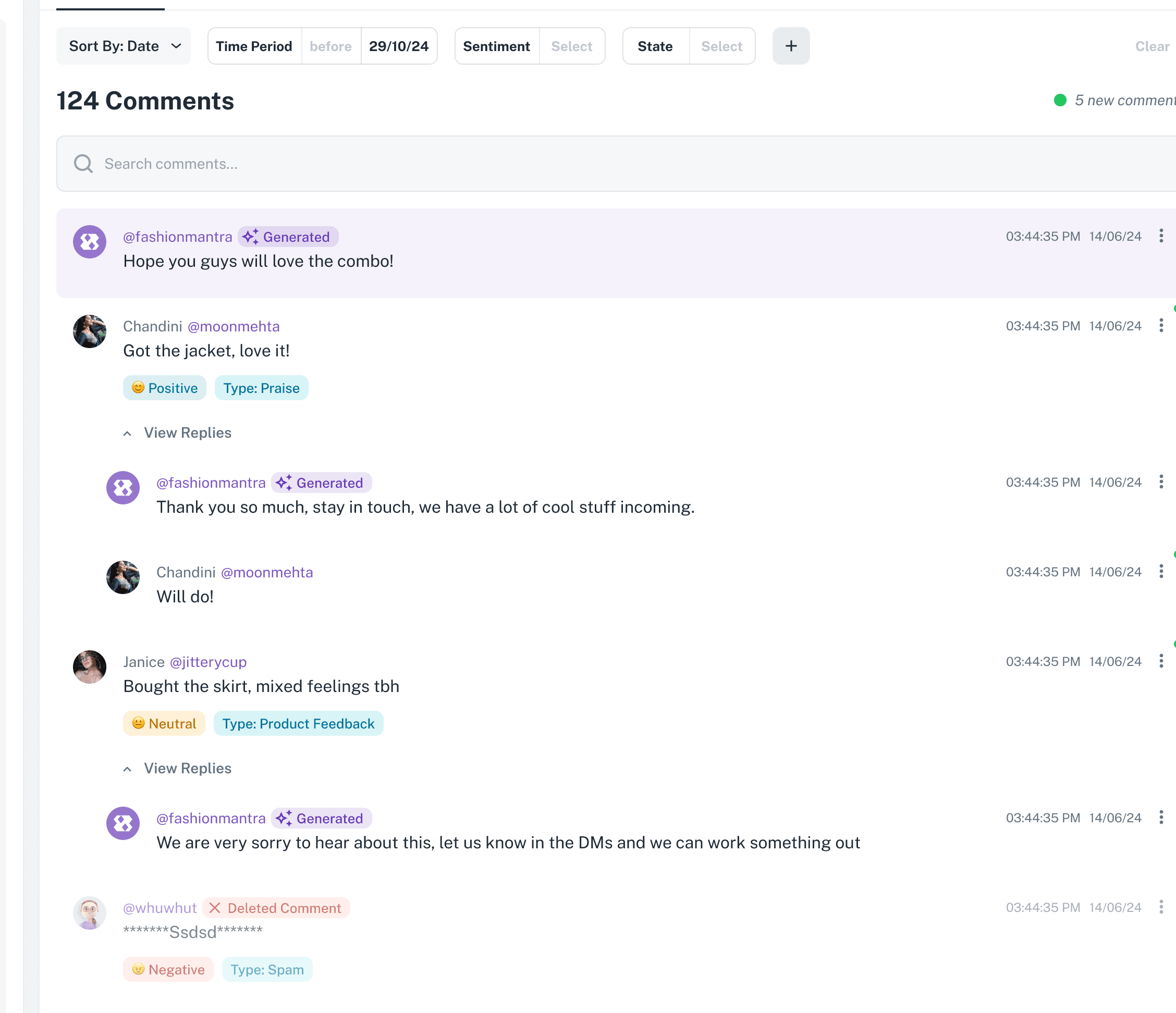The width and height of the screenshot is (1176, 1013).
Task: Click the plus icon to add a filter
Action: click(x=791, y=46)
